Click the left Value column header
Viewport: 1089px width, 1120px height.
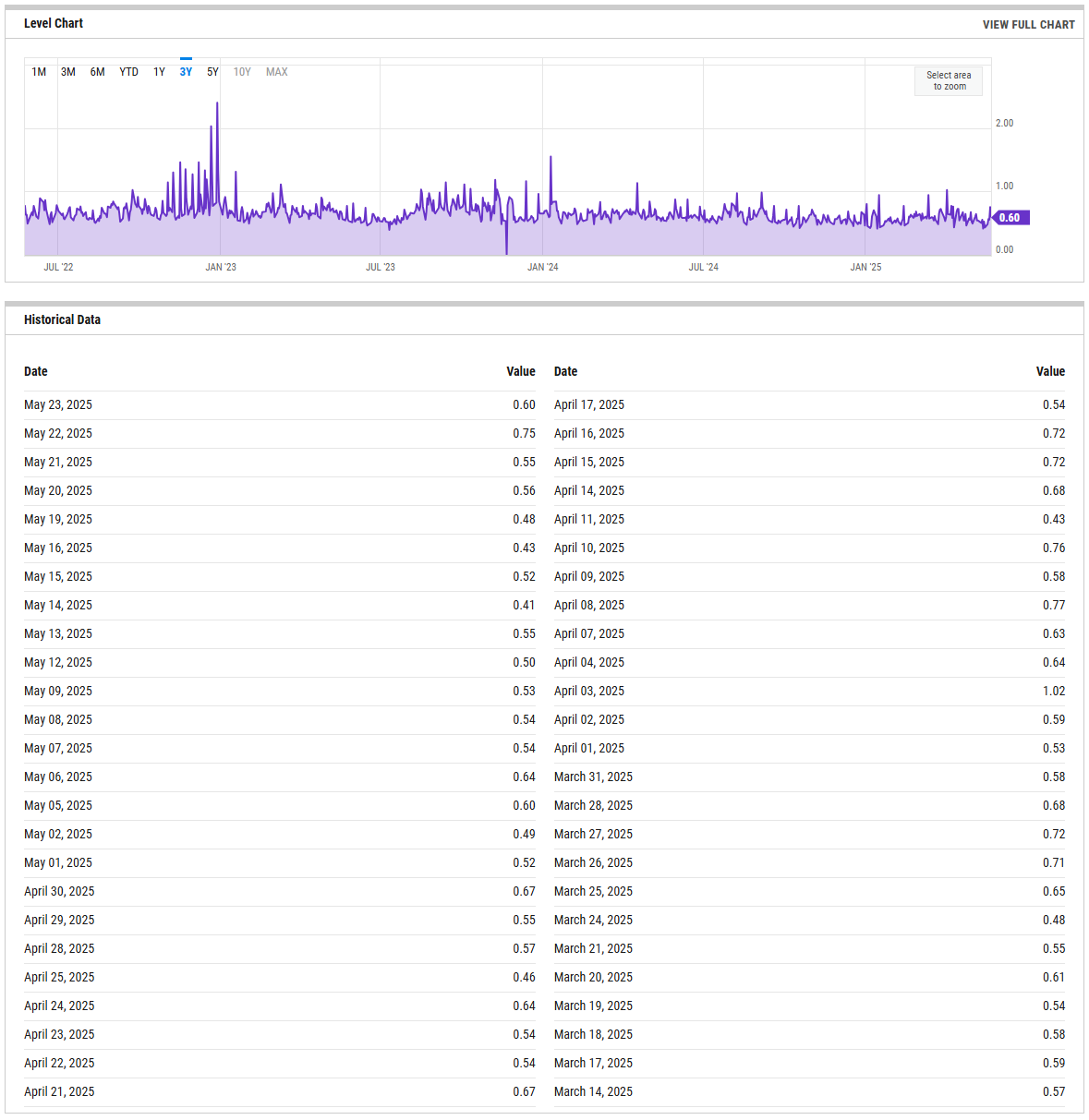[x=521, y=371]
